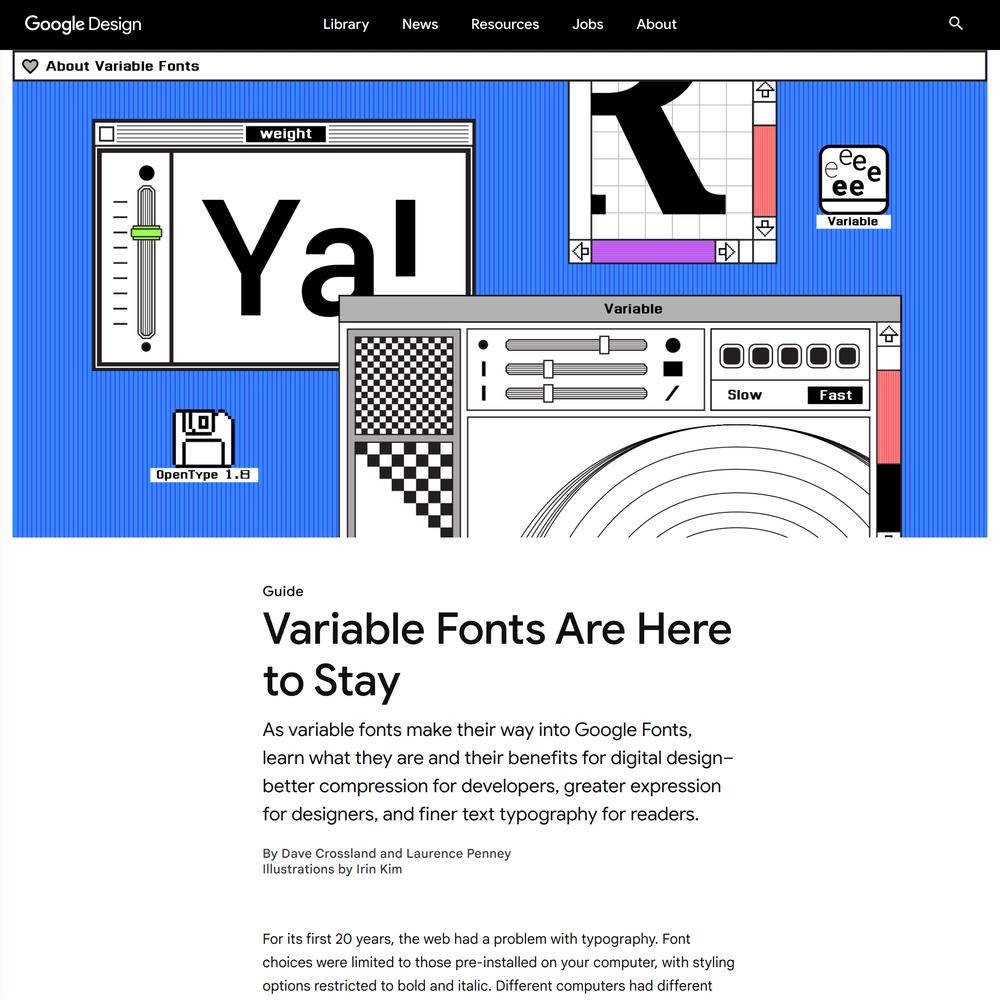Click the purple horizontal scrollbar under the R glyph
This screenshot has width=1000, height=1000.
tap(653, 251)
